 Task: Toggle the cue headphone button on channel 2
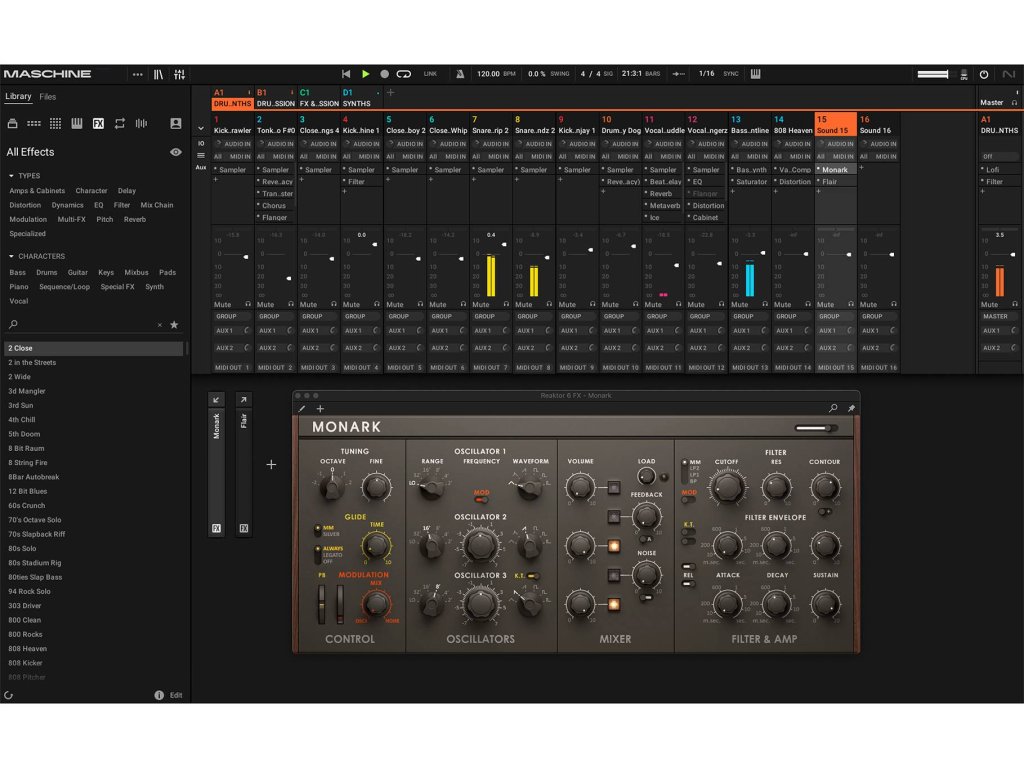(x=291, y=304)
